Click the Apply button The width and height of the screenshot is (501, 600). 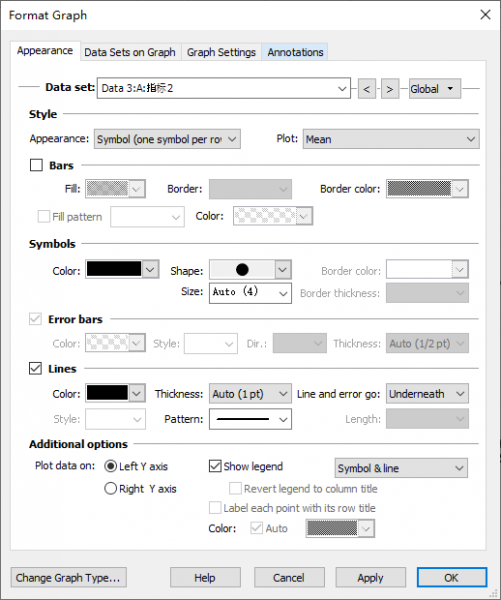(x=370, y=577)
